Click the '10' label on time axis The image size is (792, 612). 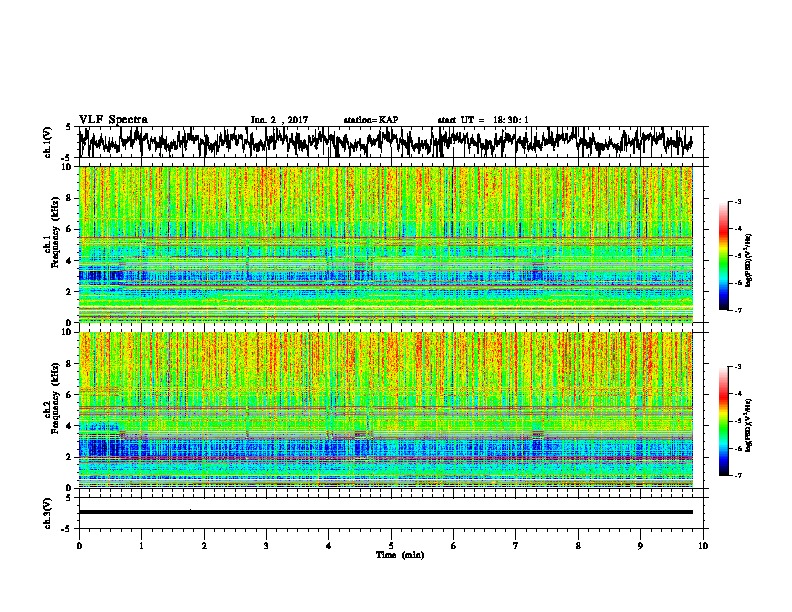coord(703,545)
